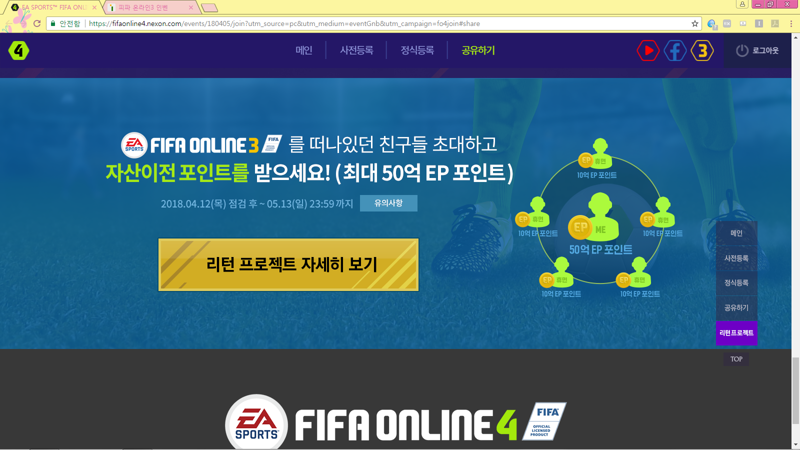Click the scrollbar up arrow
800x450 pixels.
click(795, 37)
